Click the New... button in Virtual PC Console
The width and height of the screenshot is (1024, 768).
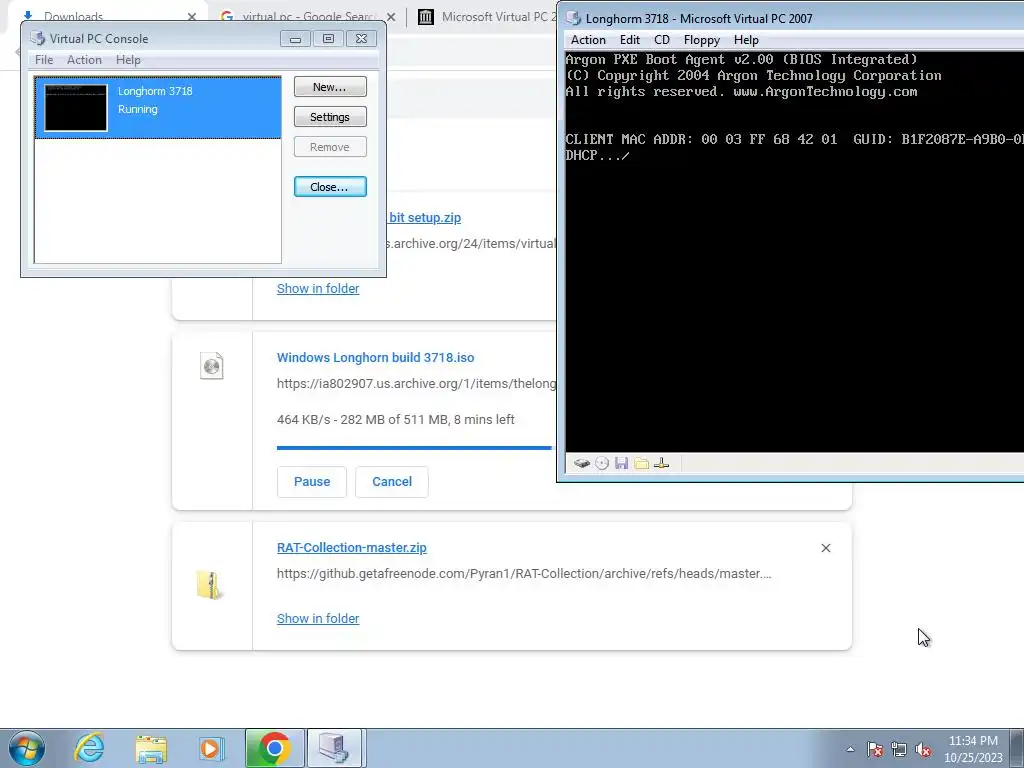330,87
